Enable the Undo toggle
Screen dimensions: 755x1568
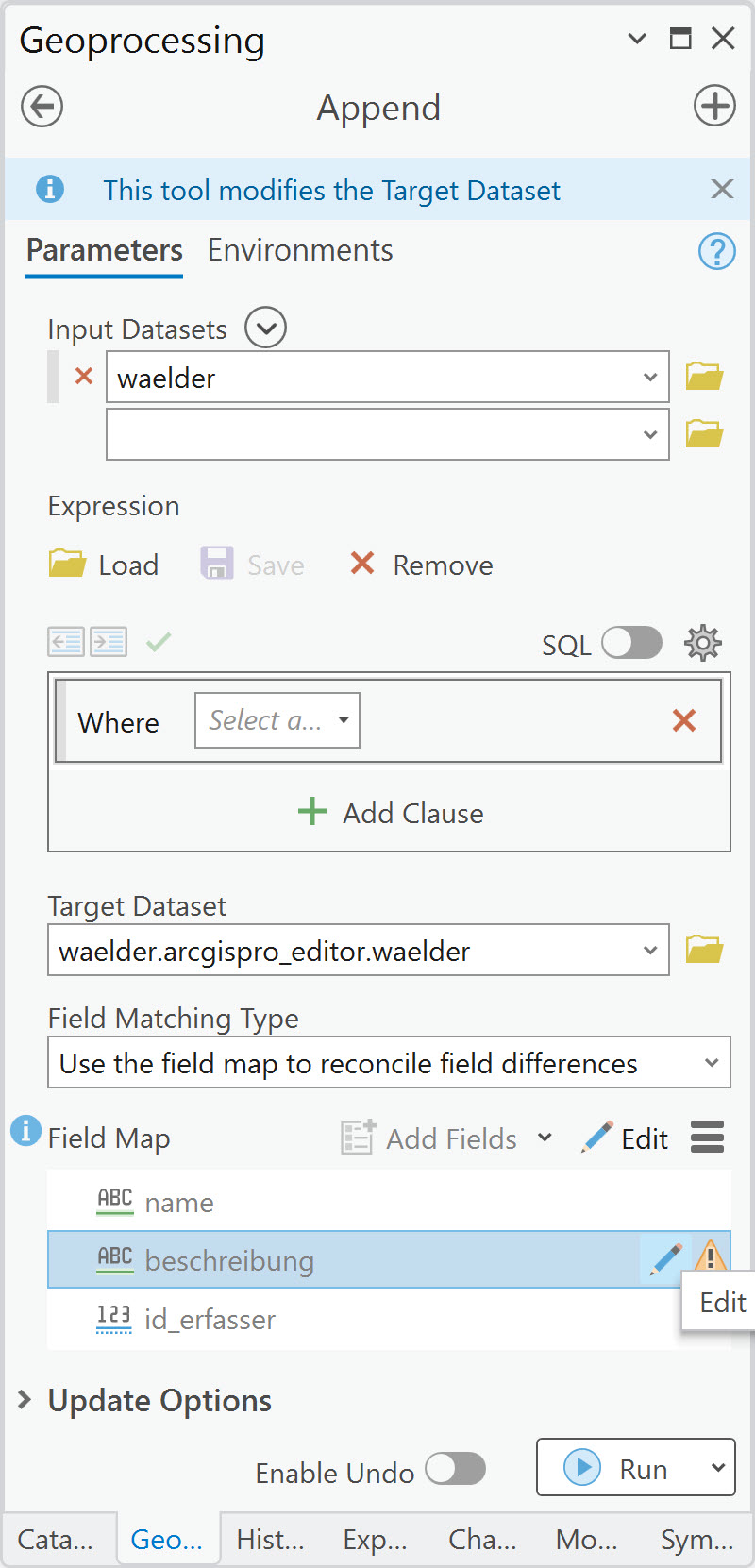(x=455, y=1469)
